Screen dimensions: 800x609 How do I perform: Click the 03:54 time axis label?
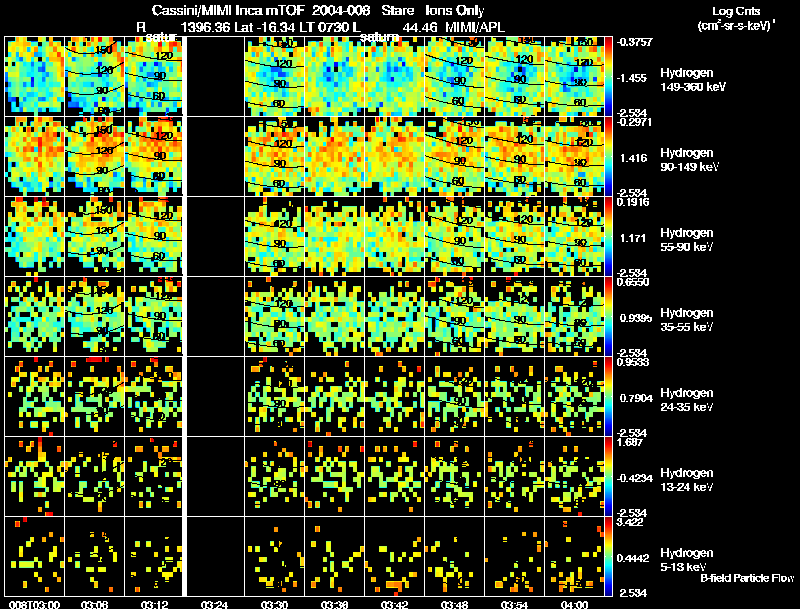514,605
